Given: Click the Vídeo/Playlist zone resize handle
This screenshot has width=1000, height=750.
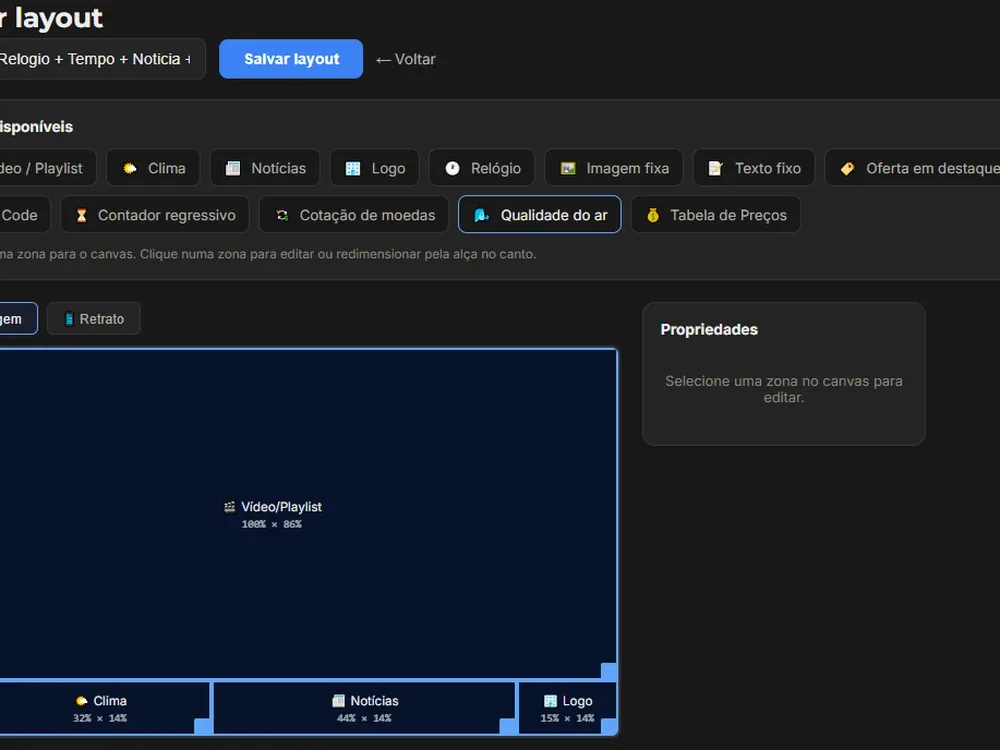Looking at the screenshot, I should pyautogui.click(x=609, y=670).
